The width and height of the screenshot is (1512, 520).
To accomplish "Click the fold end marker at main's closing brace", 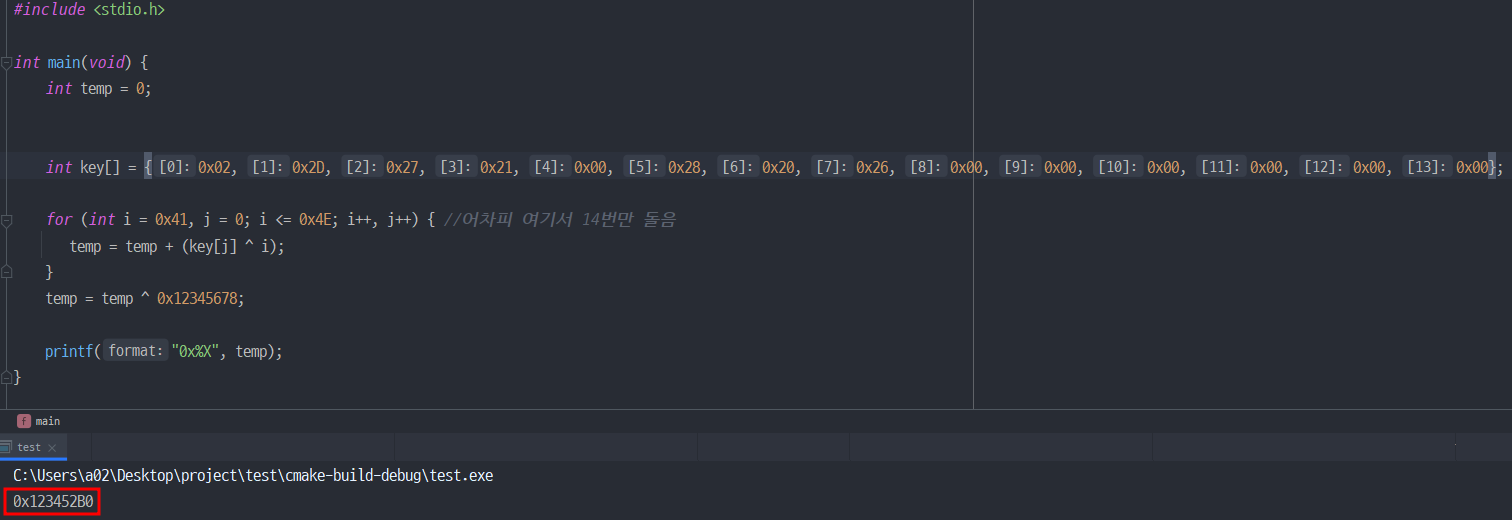I will (x=6, y=378).
